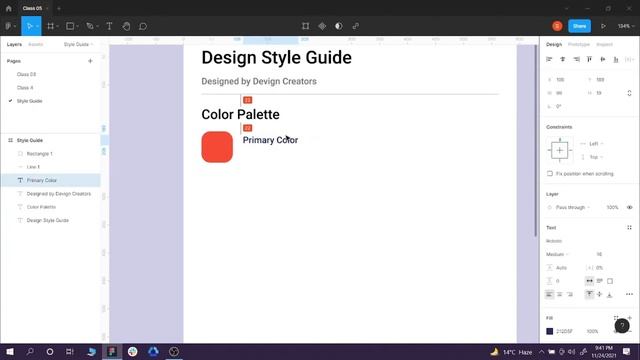The height and width of the screenshot is (360, 640).
Task: Click the Use as mask icon
Action: click(x=339, y=26)
